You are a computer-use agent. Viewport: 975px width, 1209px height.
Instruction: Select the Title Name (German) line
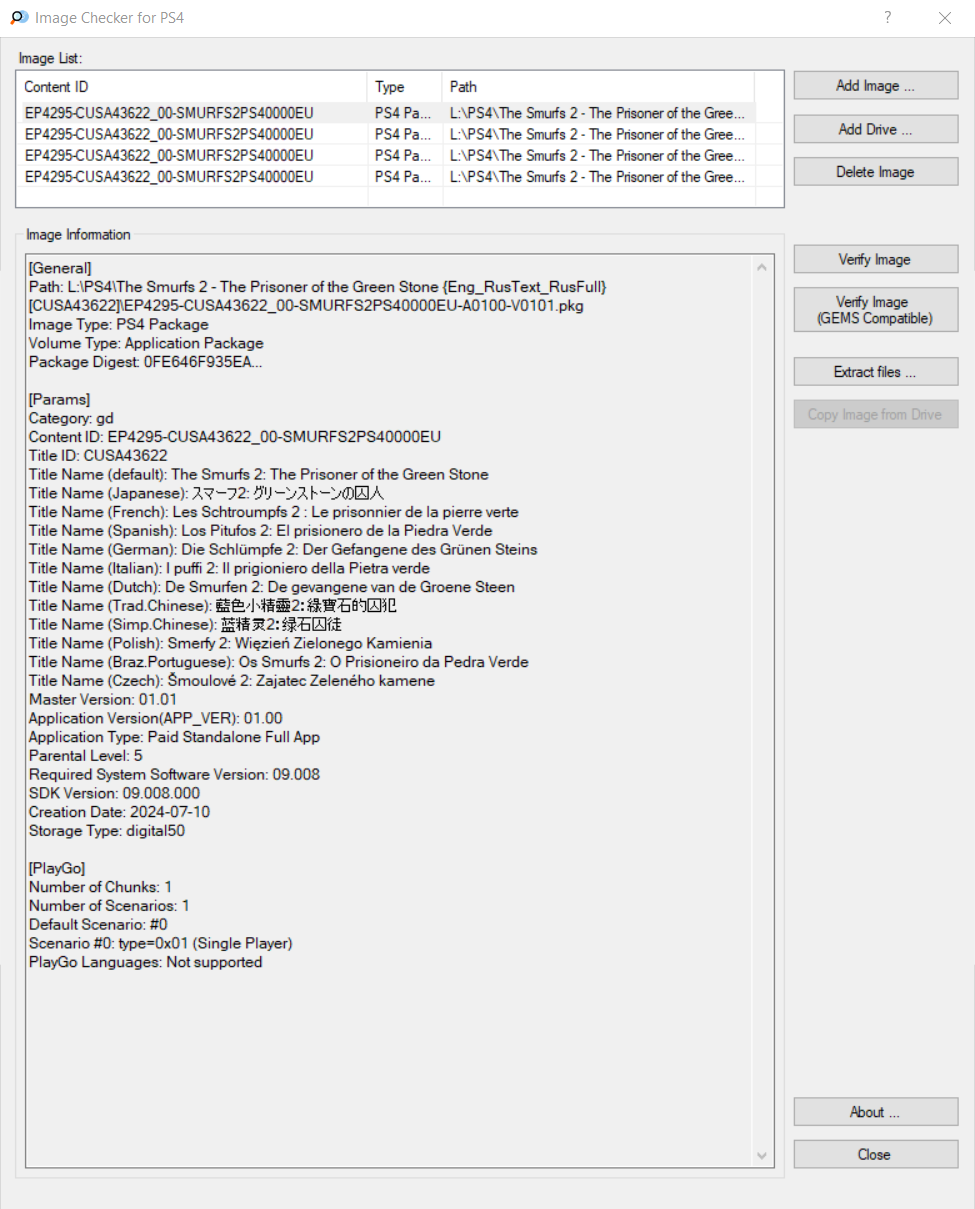click(283, 549)
